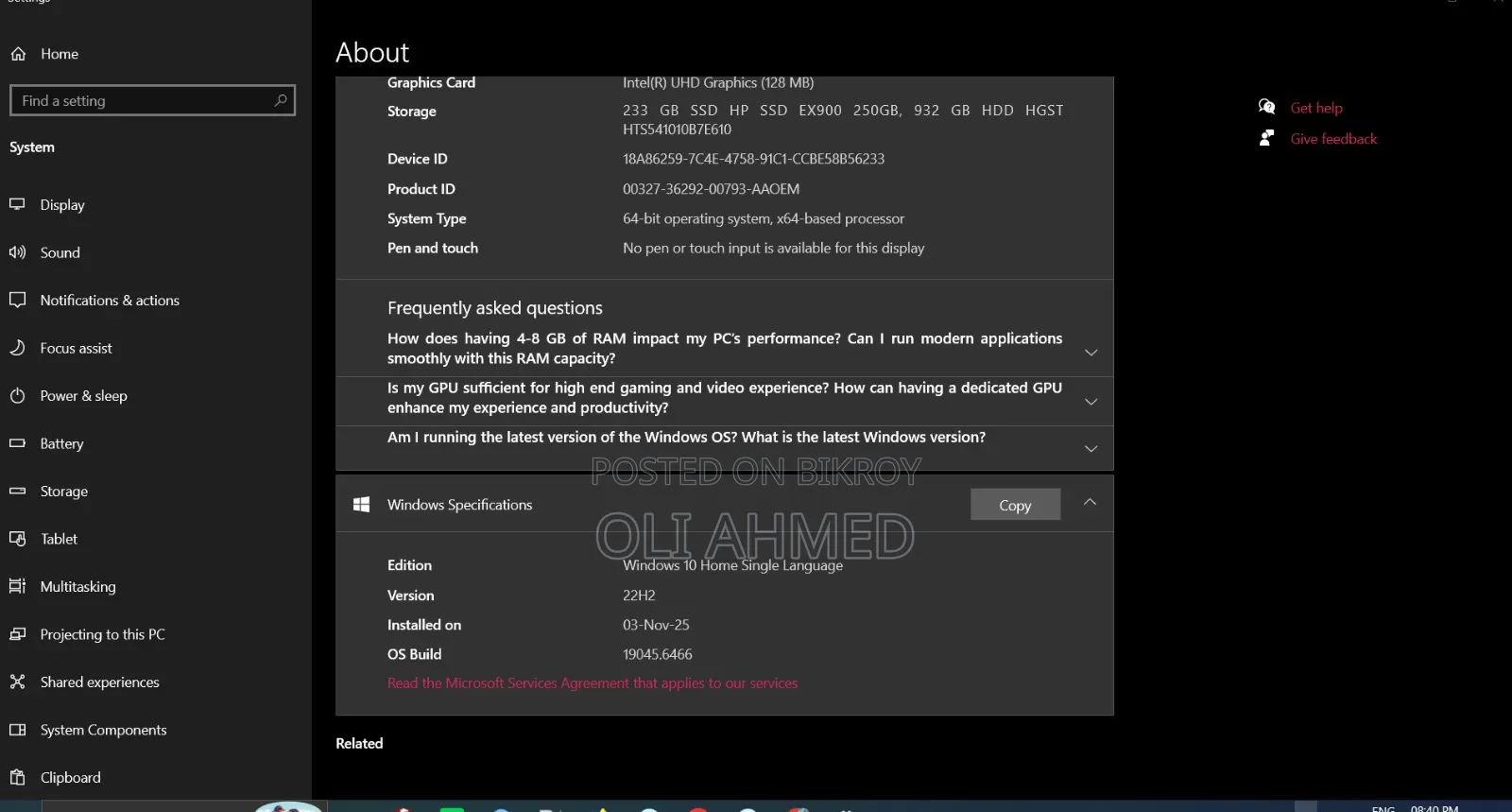Expand the latest Windows version question
This screenshot has height=812, width=1512.
coord(1091,449)
